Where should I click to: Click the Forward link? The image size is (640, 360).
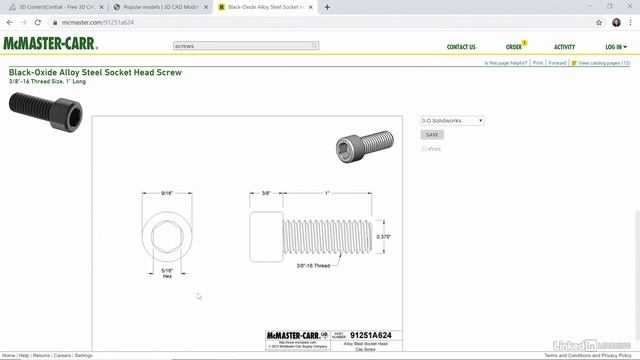click(x=557, y=63)
